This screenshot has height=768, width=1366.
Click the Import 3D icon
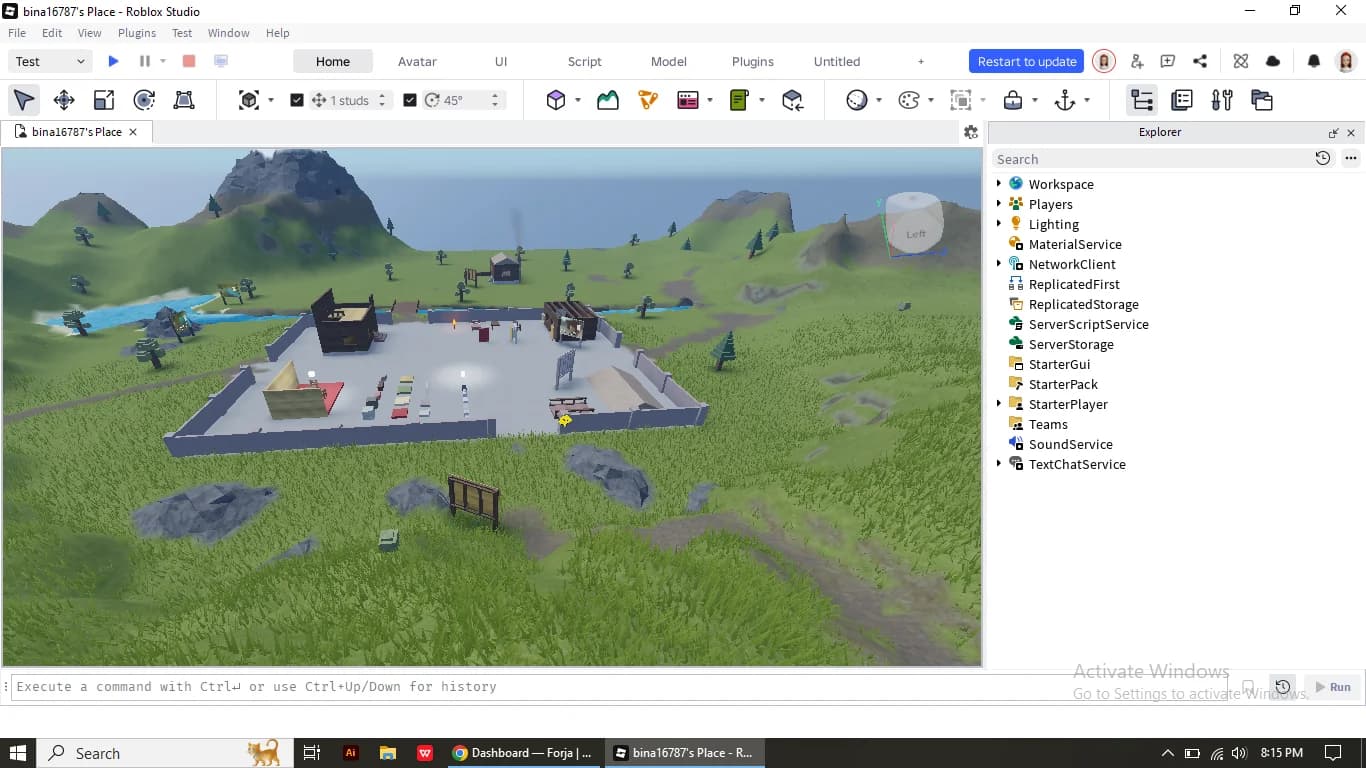(x=792, y=100)
